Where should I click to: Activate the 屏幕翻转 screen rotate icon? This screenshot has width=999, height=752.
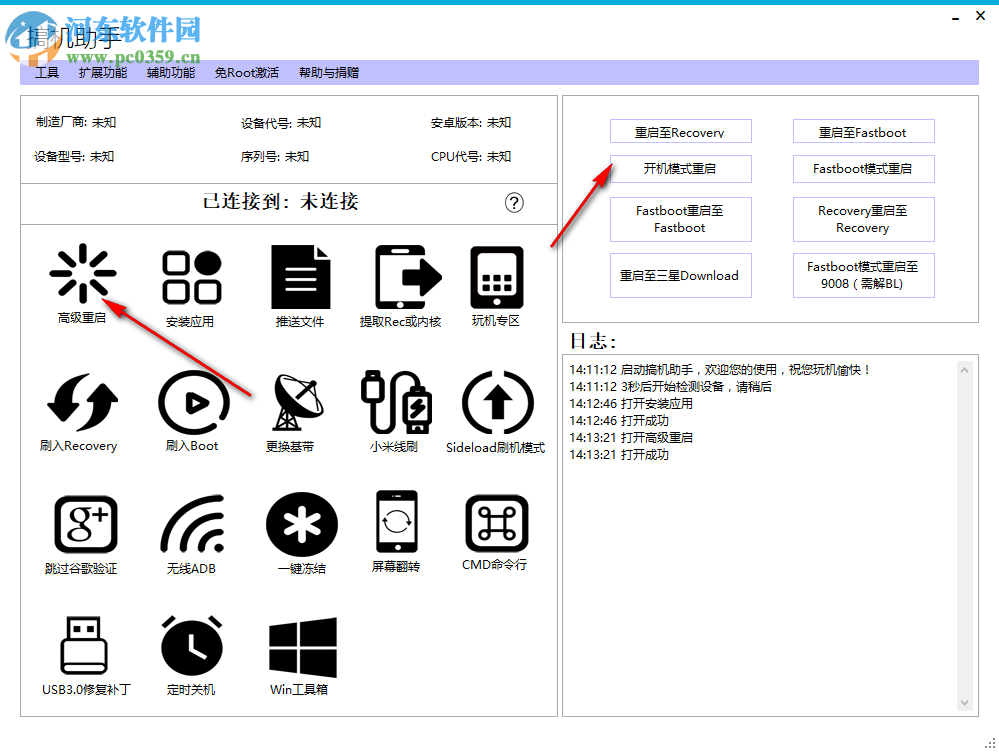tap(397, 521)
